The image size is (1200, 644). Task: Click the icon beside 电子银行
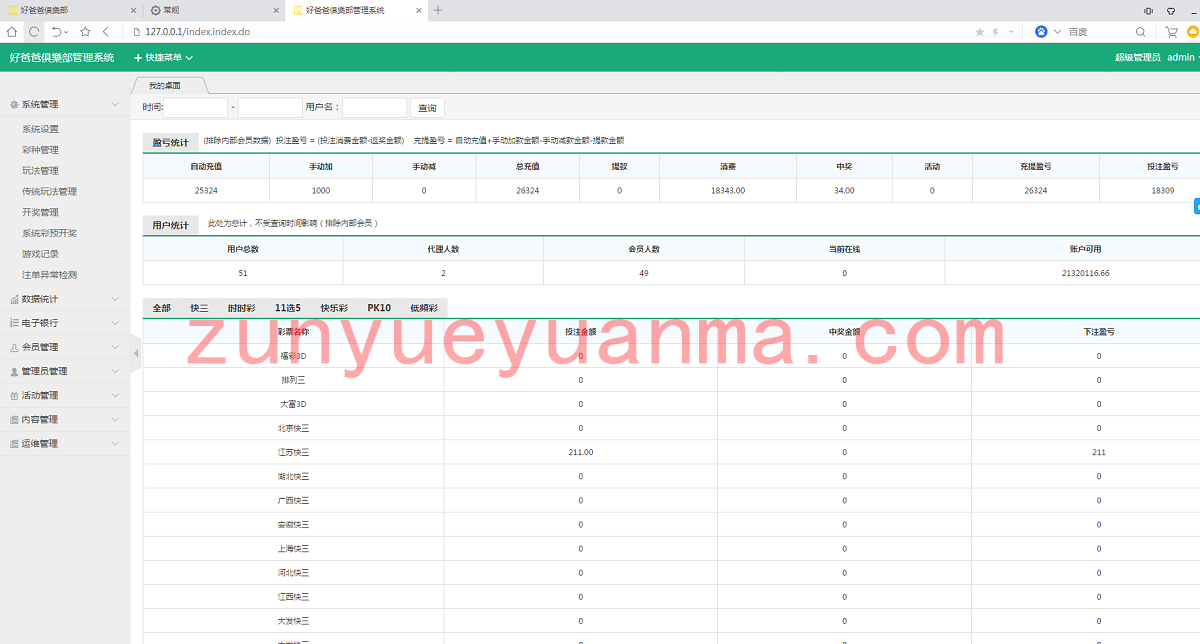[x=14, y=323]
